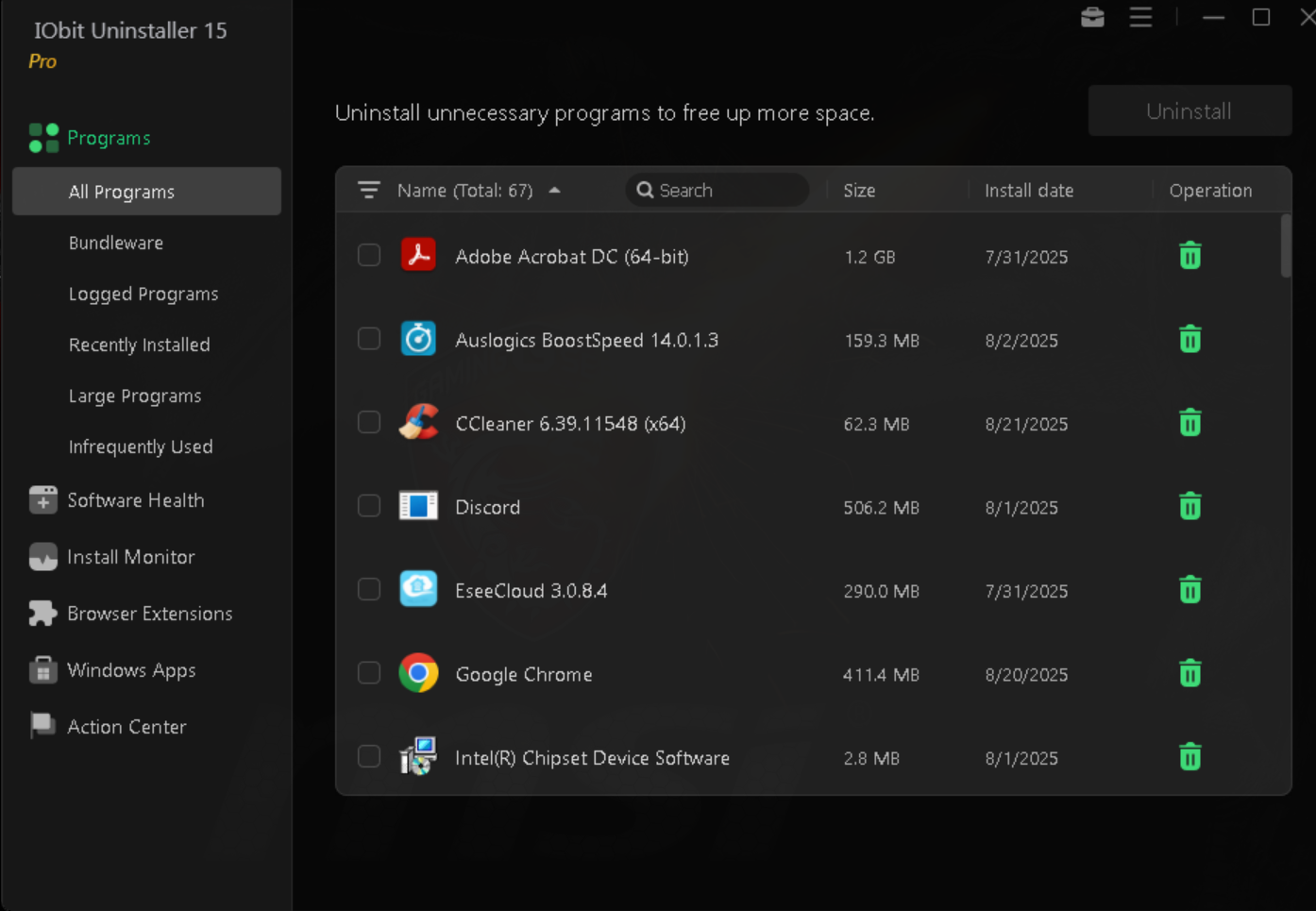
Task: Go to Install Monitor
Action: tap(131, 557)
